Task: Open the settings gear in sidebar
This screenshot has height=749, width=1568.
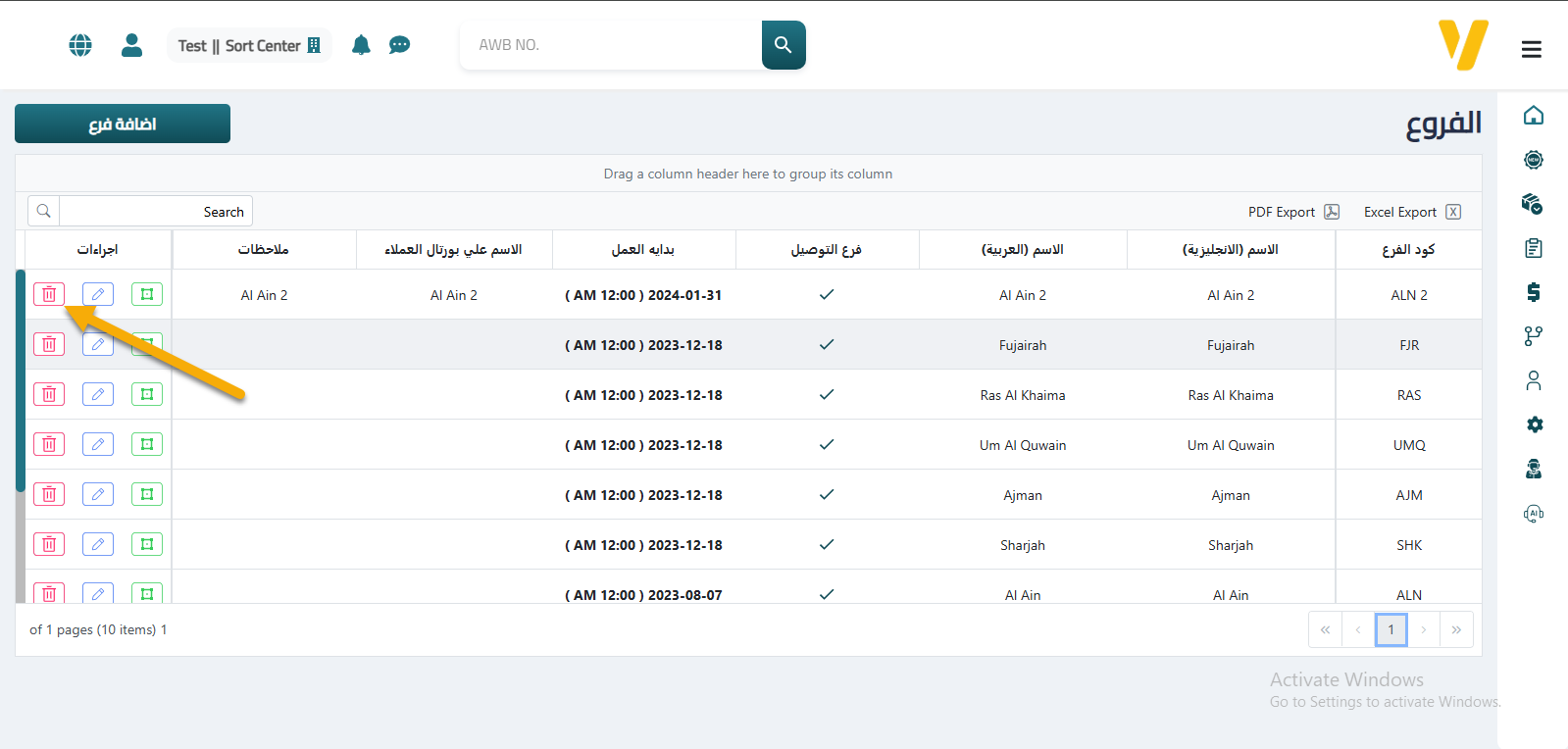Action: pyautogui.click(x=1534, y=424)
